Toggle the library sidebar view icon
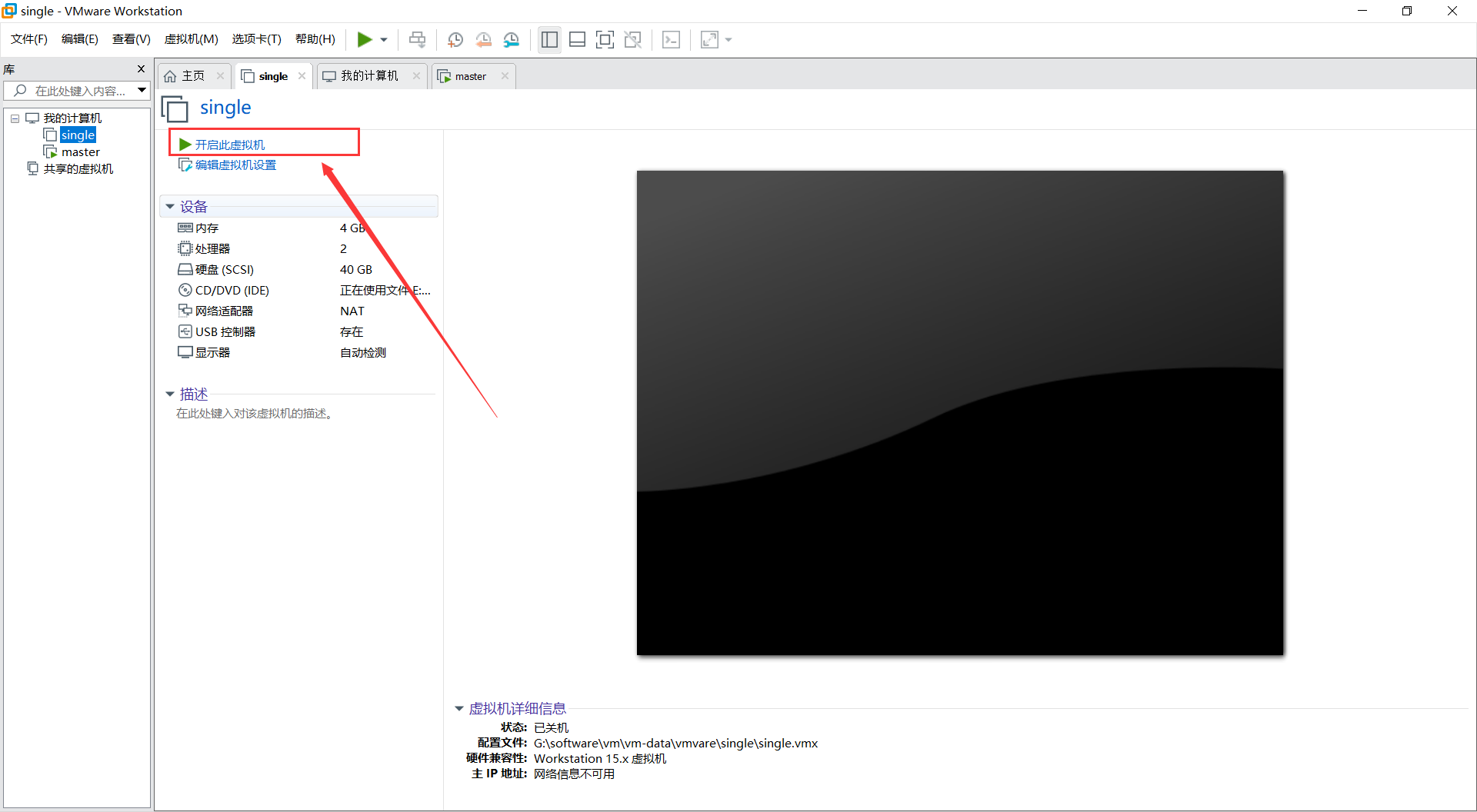This screenshot has height=812, width=1477. coord(549,39)
